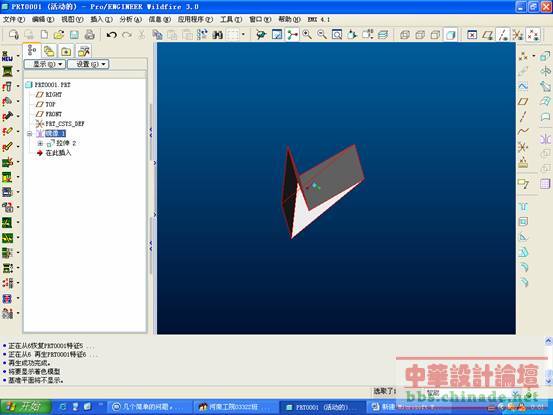
Task: Open the 文件 (File) menu
Action: pos(14,19)
